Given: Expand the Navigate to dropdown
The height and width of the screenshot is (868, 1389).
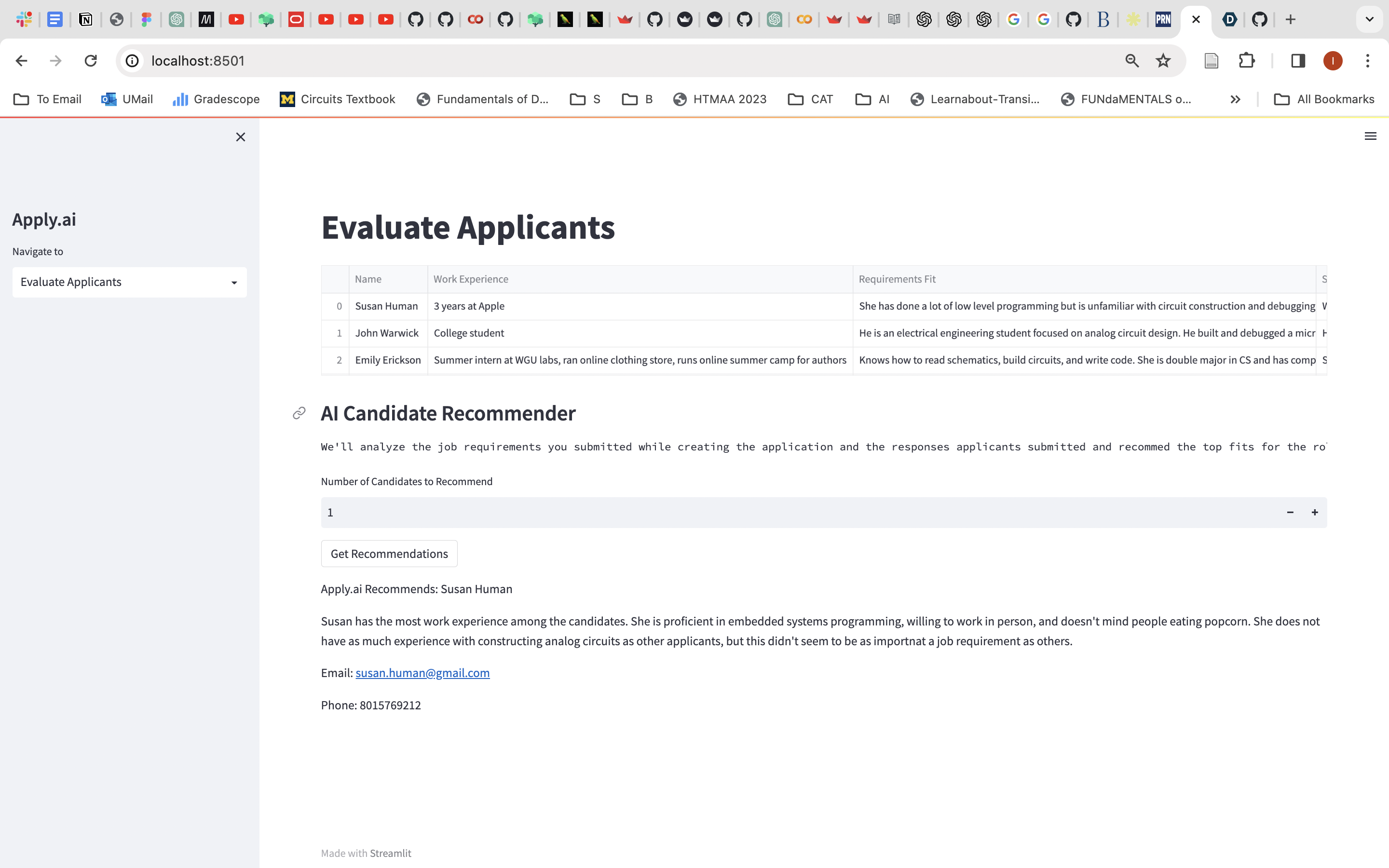Looking at the screenshot, I should [x=129, y=282].
